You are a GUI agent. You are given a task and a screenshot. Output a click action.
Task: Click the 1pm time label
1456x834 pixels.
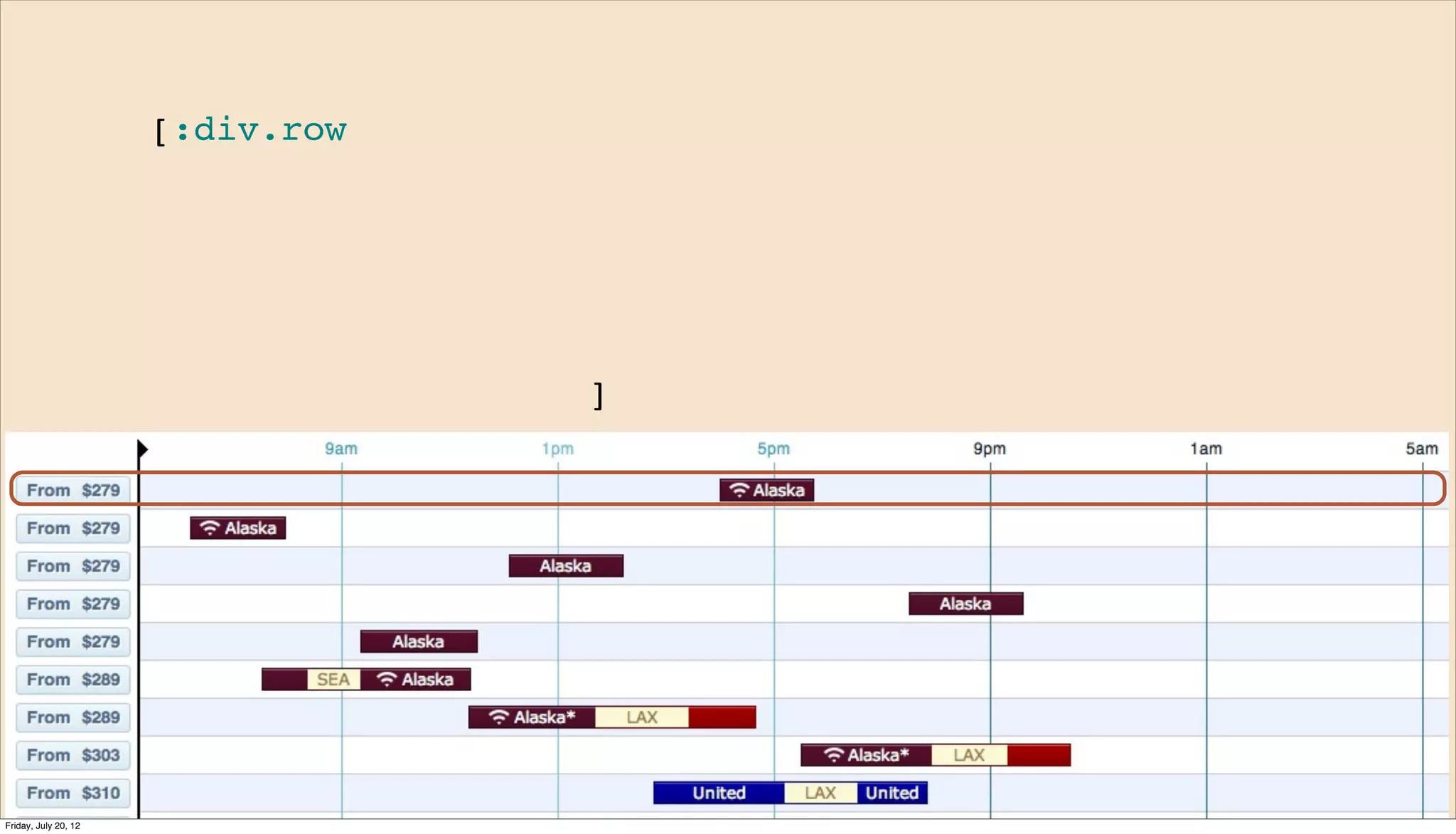coord(557,449)
